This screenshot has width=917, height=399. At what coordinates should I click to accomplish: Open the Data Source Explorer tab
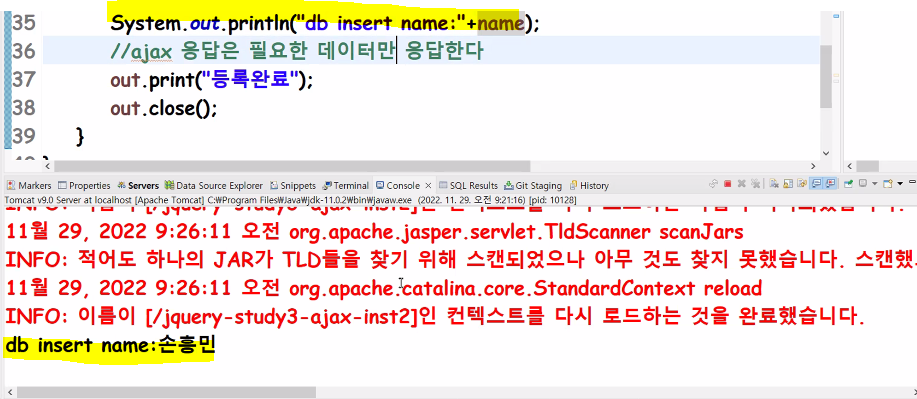[x=214, y=185]
